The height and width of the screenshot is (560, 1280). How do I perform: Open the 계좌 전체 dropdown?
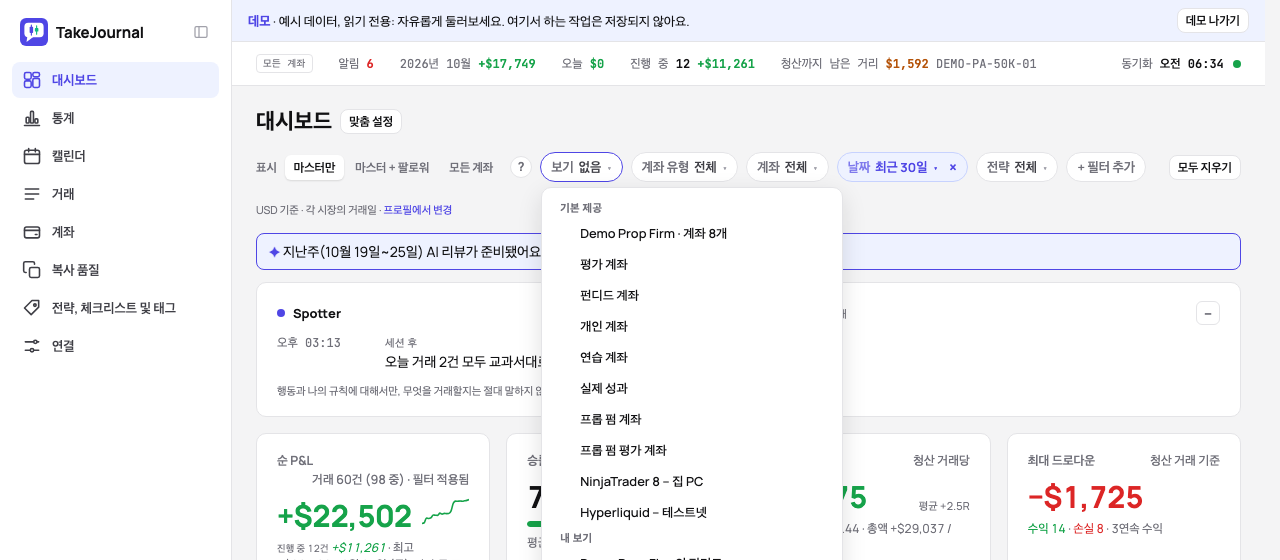[788, 167]
